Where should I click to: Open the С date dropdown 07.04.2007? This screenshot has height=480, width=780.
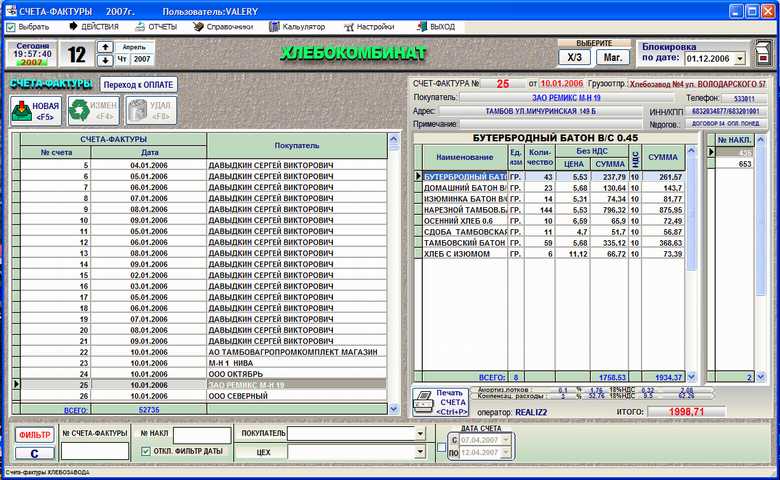click(506, 440)
